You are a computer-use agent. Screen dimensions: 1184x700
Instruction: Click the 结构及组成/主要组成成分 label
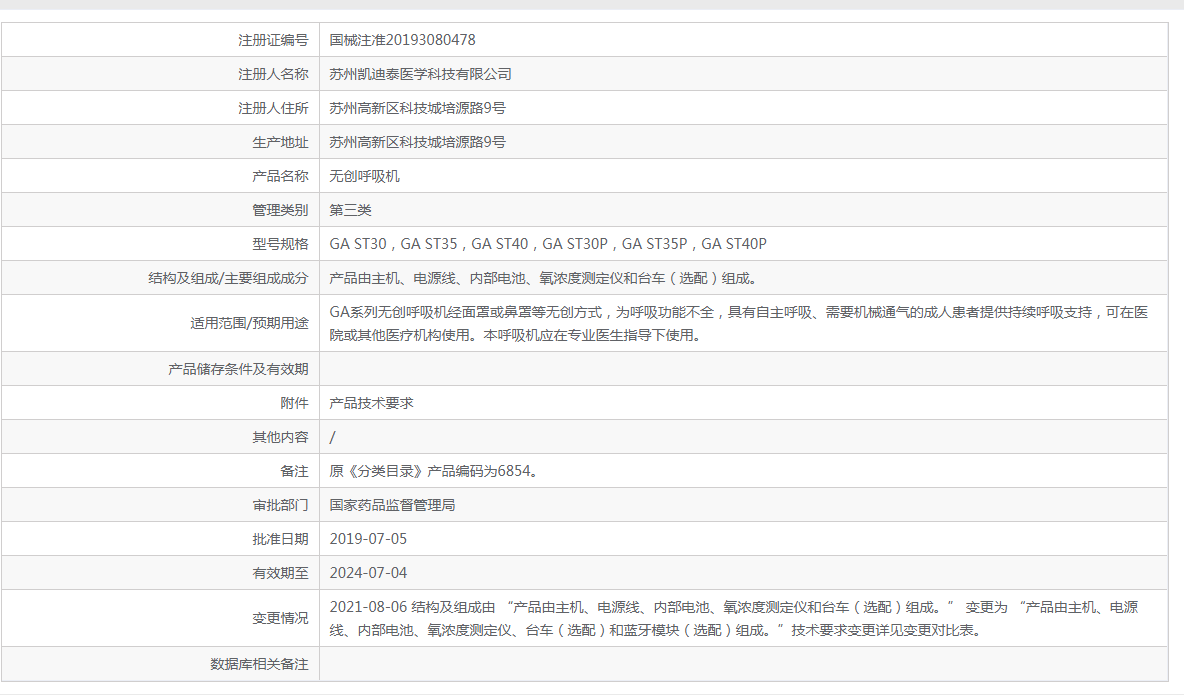click(228, 278)
